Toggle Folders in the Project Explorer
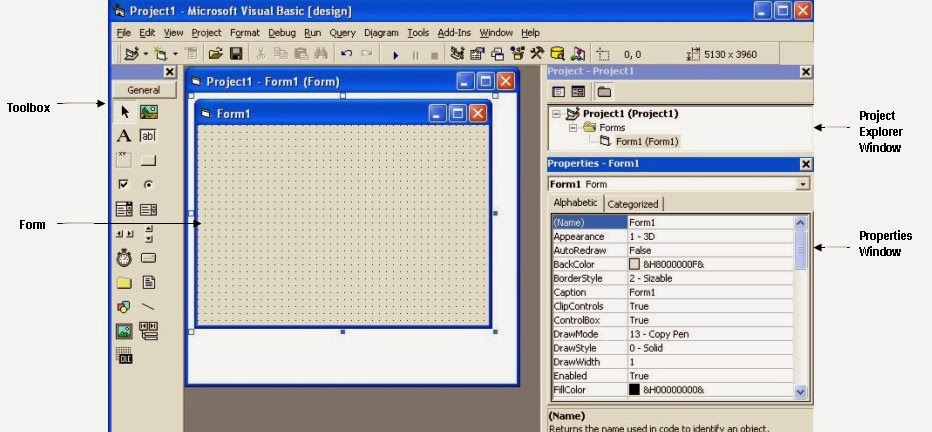The width and height of the screenshot is (932, 432). (604, 92)
